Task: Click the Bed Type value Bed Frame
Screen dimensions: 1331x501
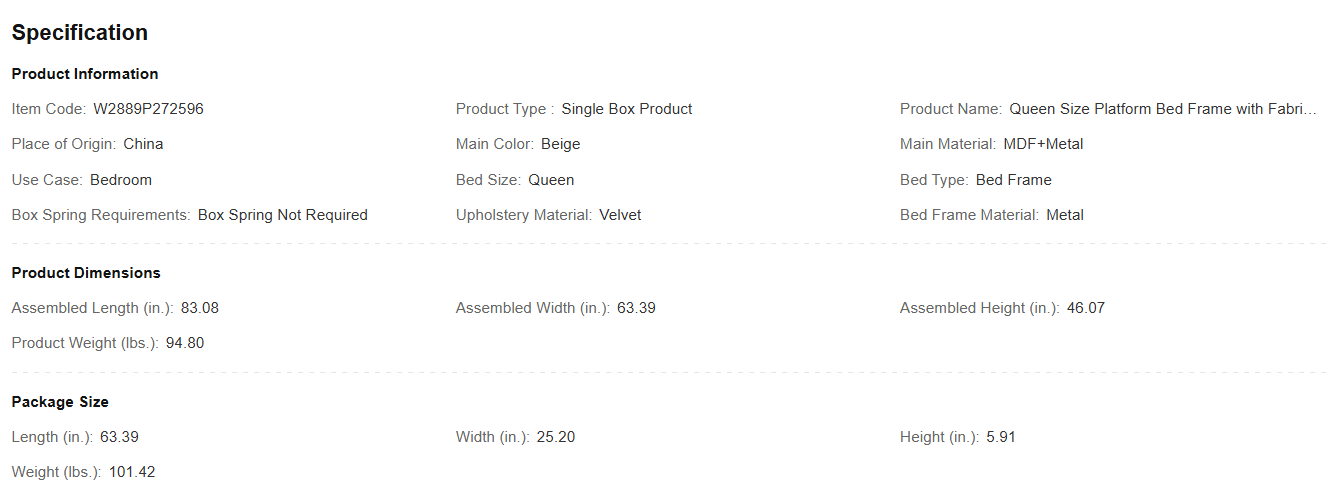Action: pyautogui.click(x=1013, y=180)
